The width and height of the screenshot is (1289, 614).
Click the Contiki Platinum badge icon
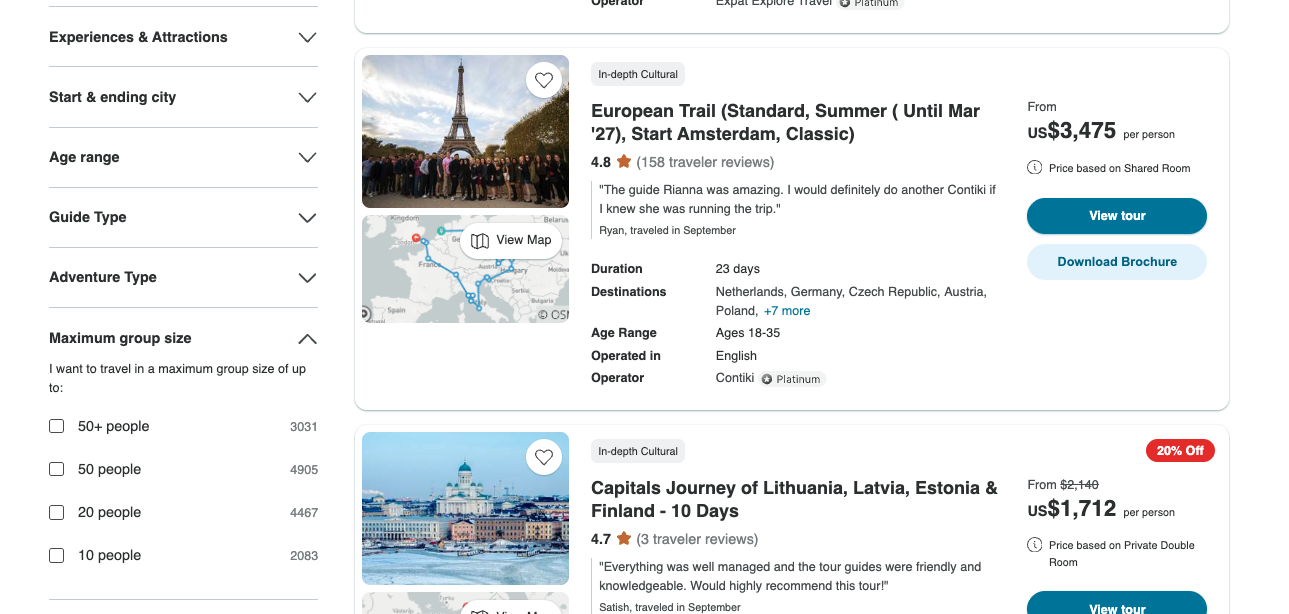[767, 379]
